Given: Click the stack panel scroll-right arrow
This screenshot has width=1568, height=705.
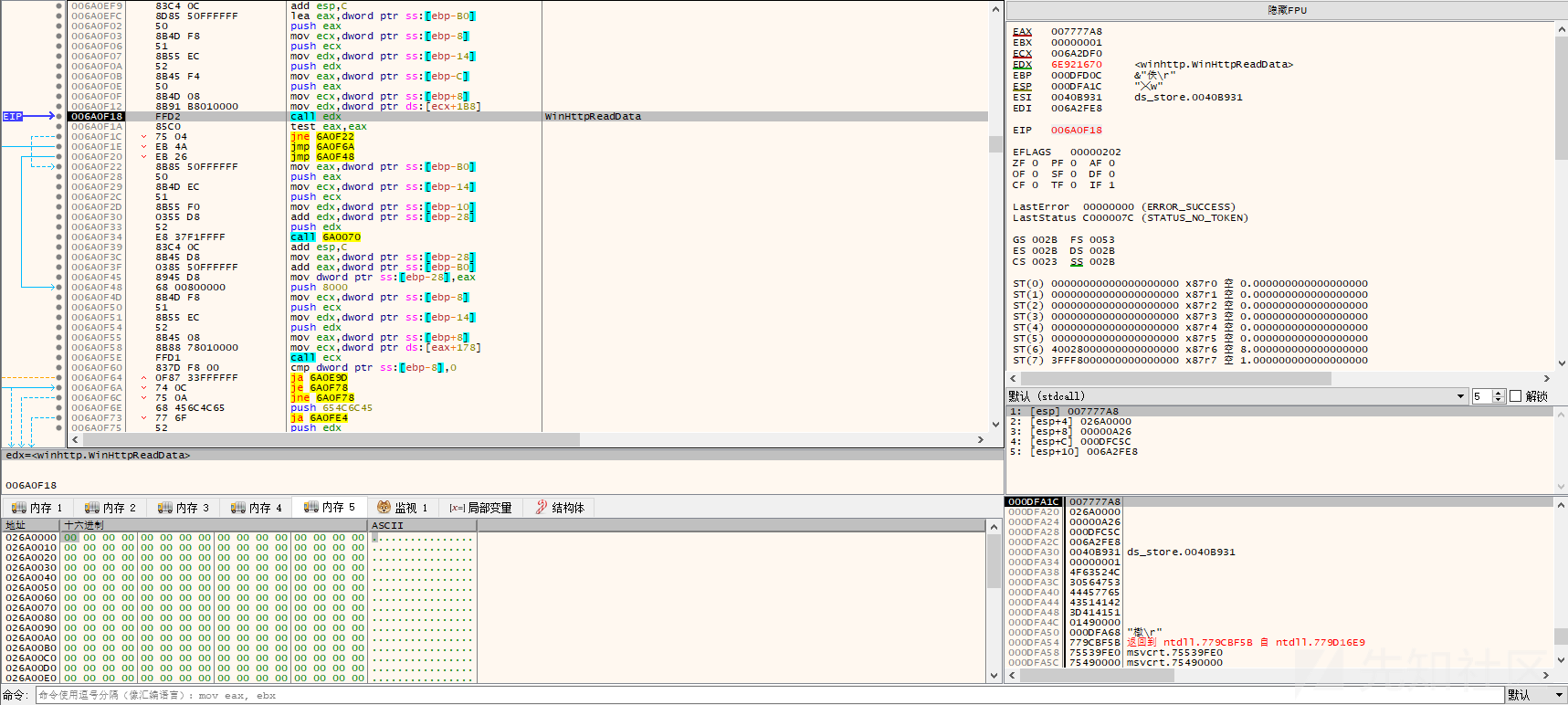Looking at the screenshot, I should (x=1547, y=676).
